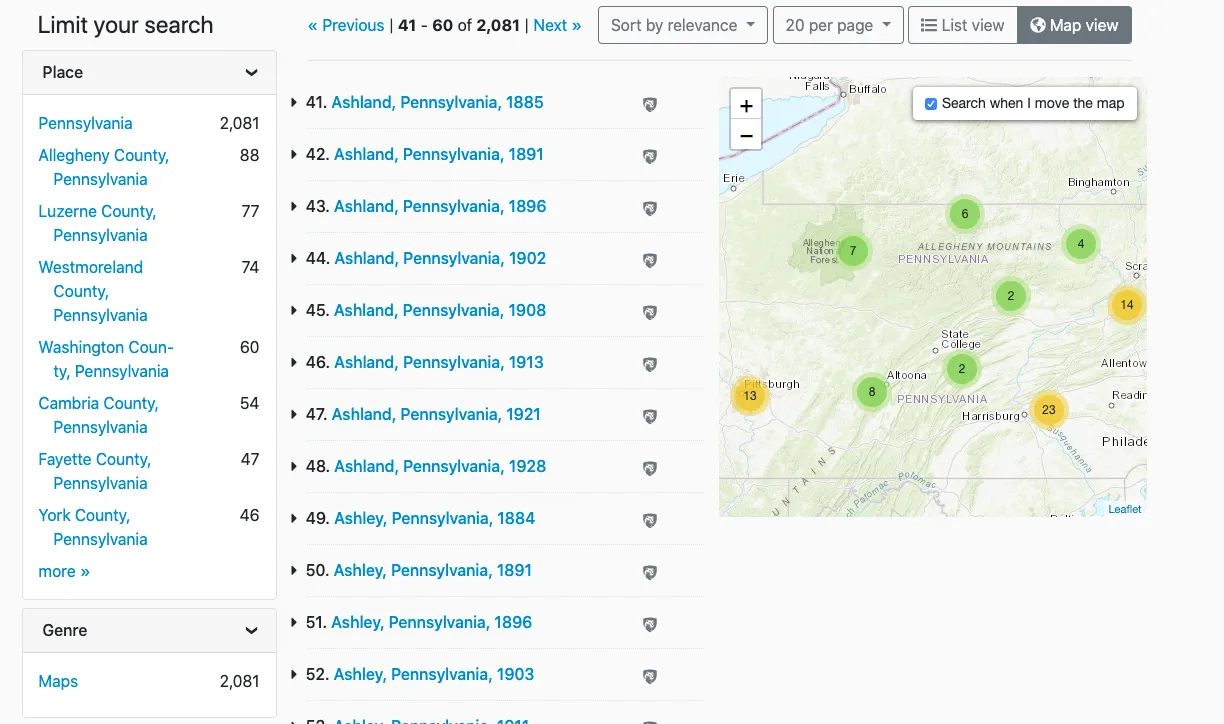Zoom in on the map
1224x724 pixels.
746,105
